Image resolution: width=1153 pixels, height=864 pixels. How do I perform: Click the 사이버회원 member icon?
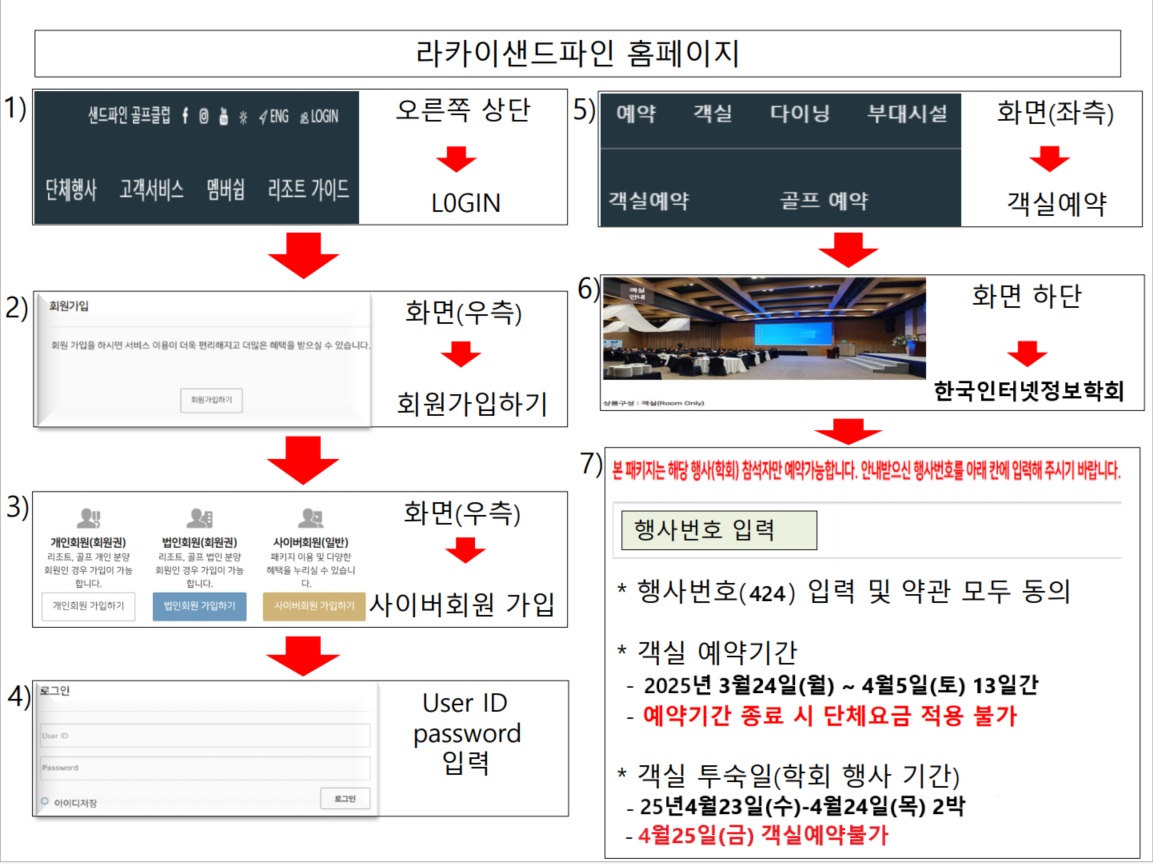click(x=310, y=518)
